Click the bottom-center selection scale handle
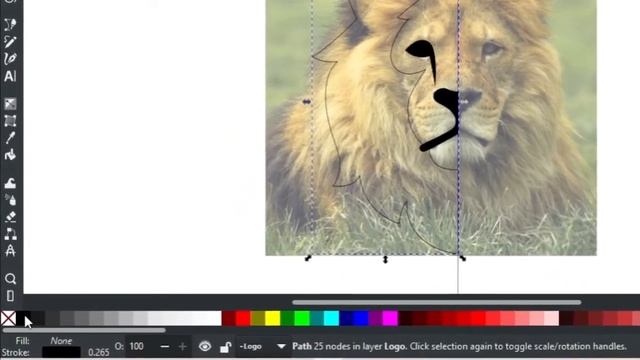This screenshot has width=640, height=360. 385,260
